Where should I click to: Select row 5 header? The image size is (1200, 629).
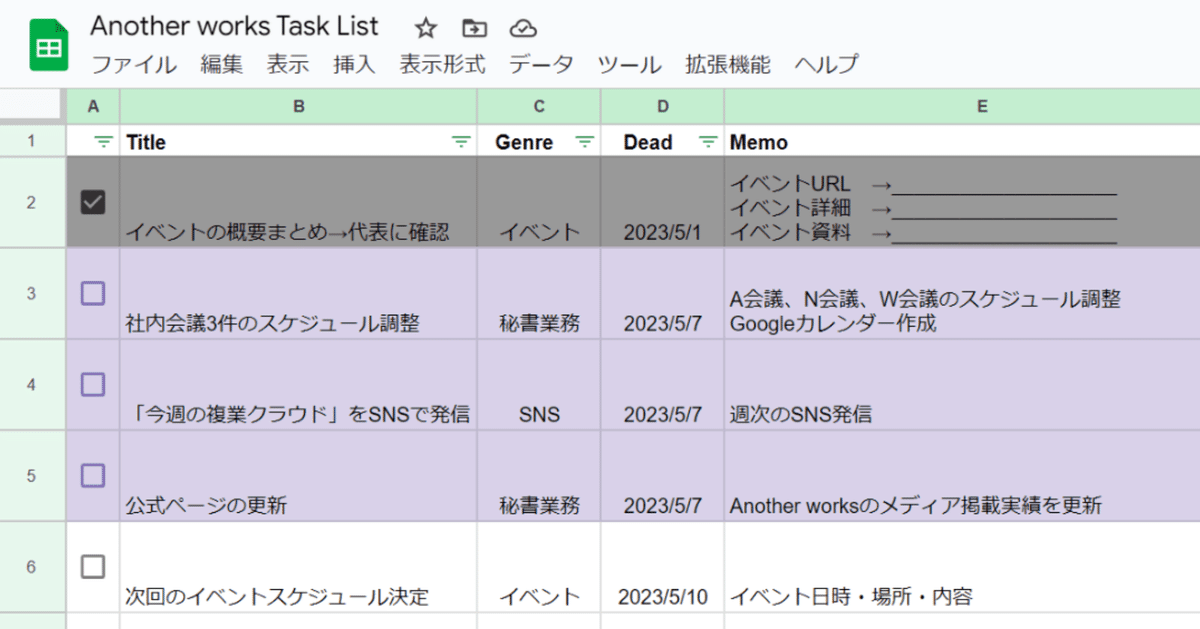tap(32, 475)
